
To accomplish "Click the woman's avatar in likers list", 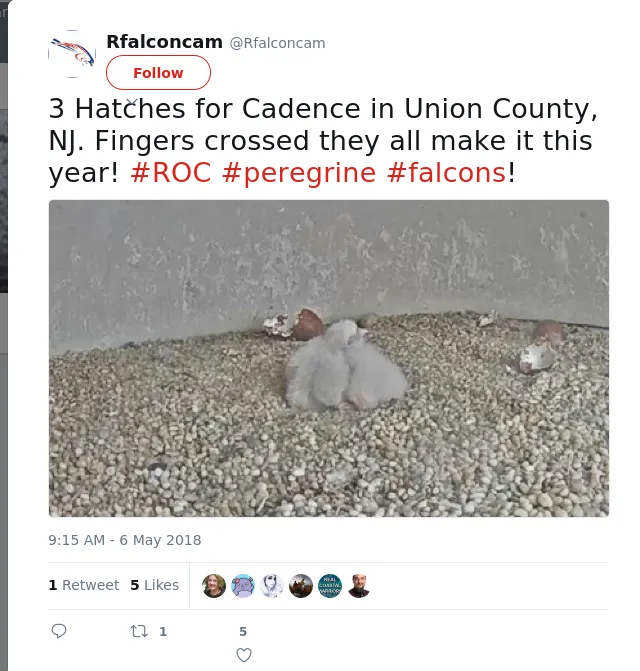I will click(214, 586).
